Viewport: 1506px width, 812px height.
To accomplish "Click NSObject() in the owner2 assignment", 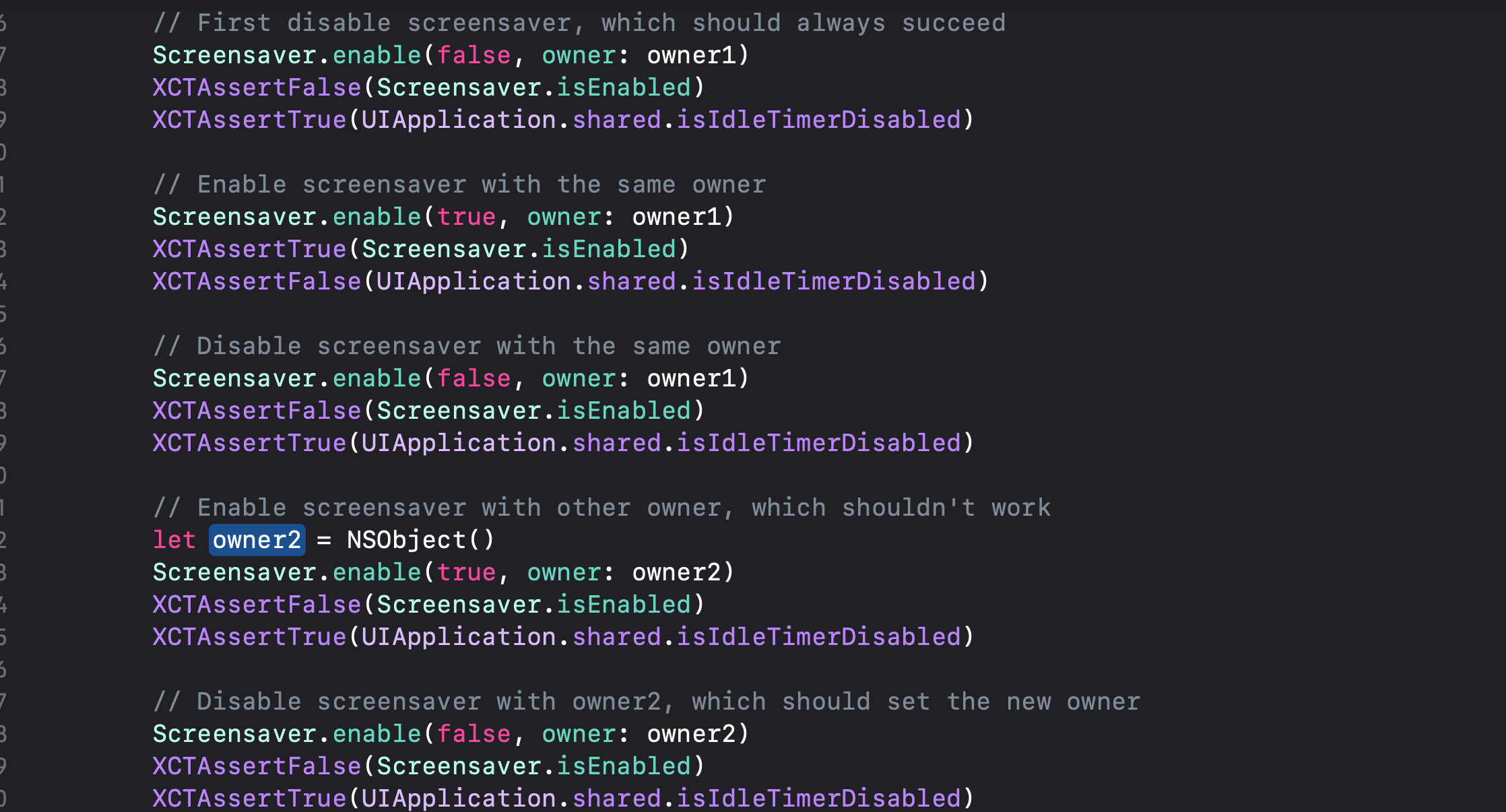I will (420, 540).
